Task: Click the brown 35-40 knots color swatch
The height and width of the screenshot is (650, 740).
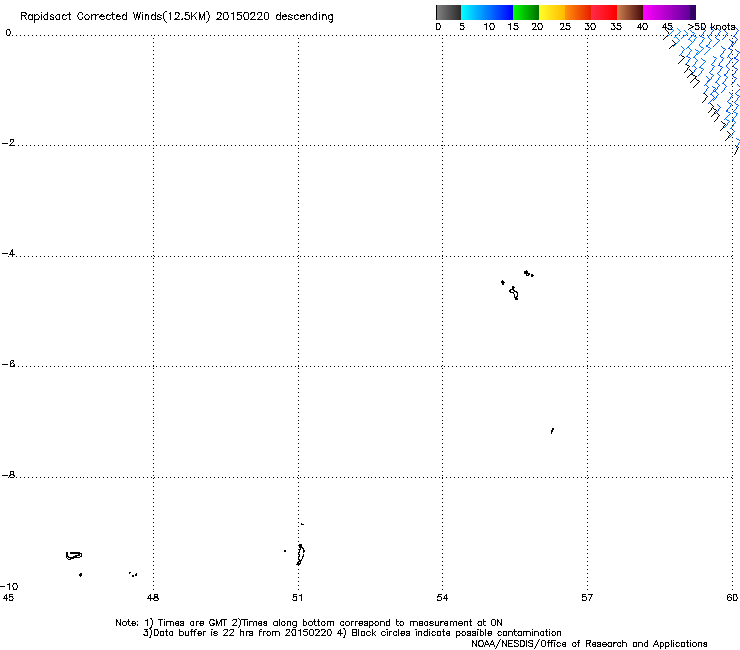Action: point(630,12)
